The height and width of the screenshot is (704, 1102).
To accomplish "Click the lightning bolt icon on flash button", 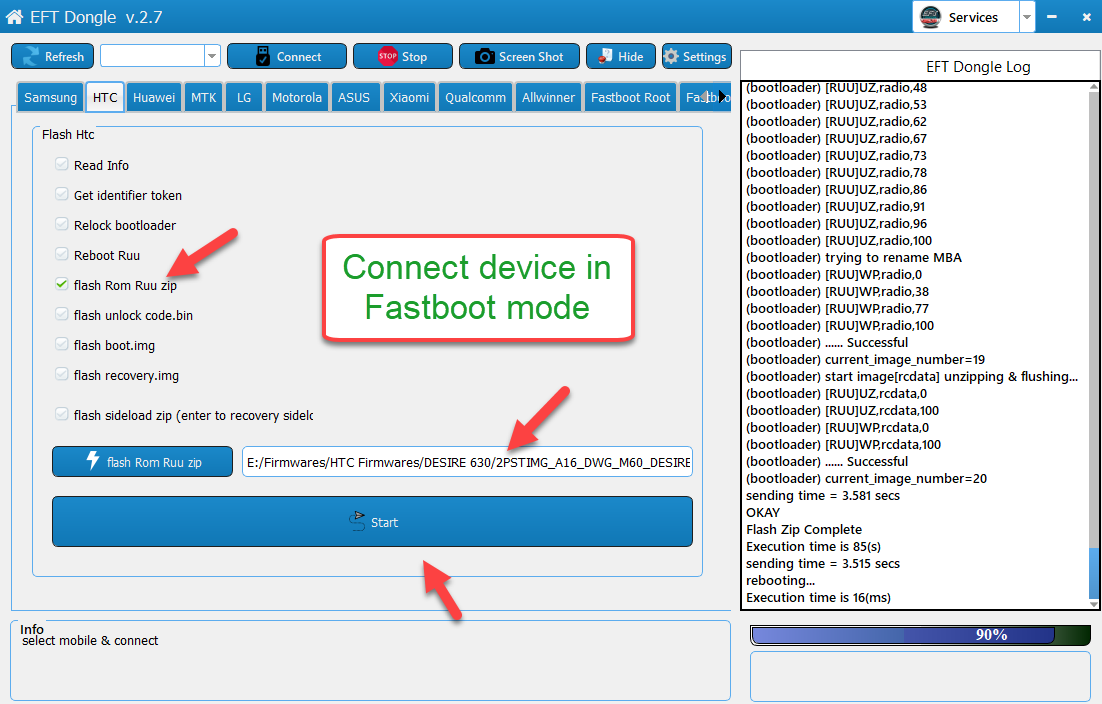I will click(93, 461).
